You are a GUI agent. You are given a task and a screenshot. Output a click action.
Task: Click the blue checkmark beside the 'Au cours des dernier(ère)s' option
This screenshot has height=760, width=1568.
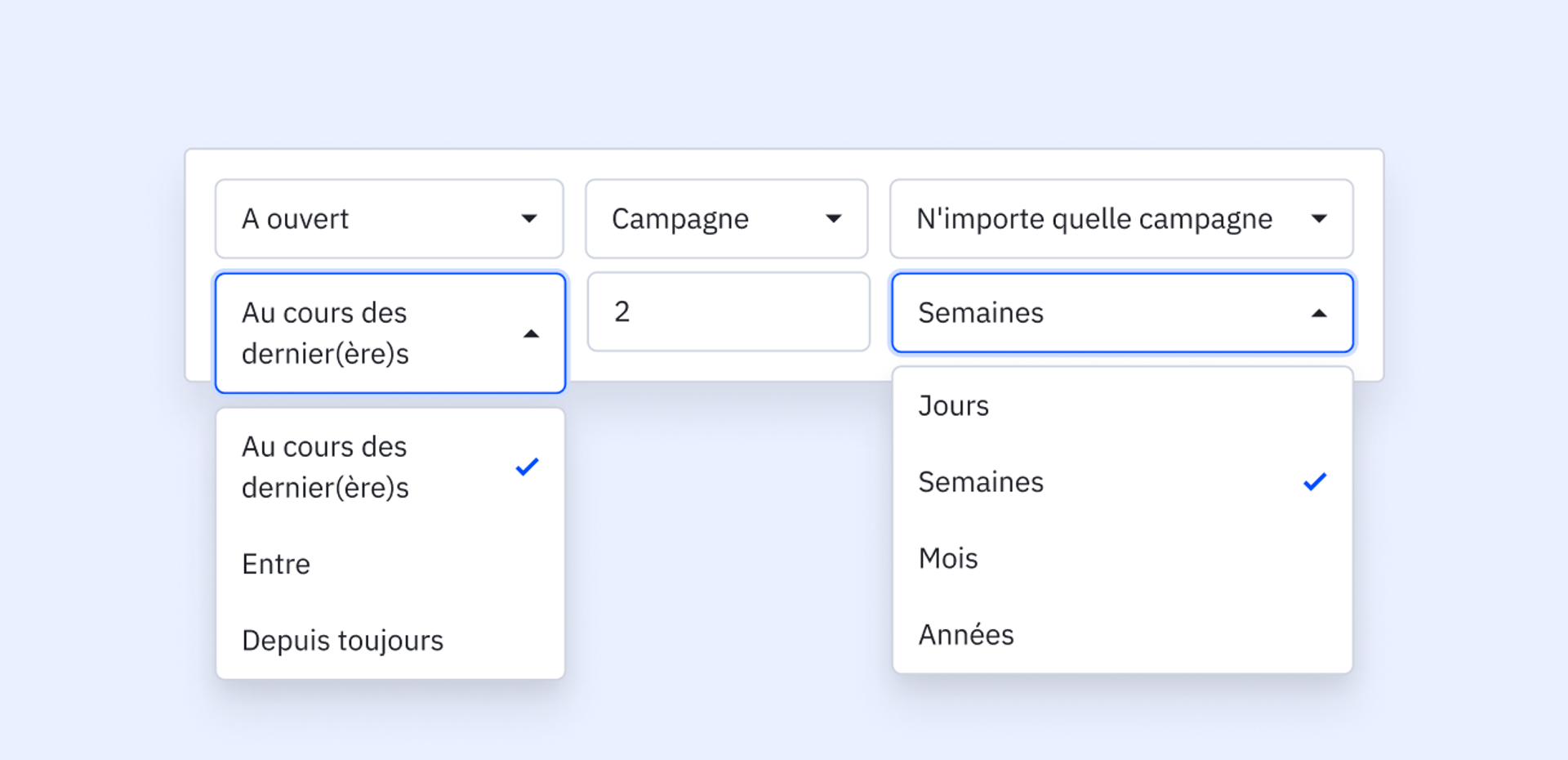528,467
